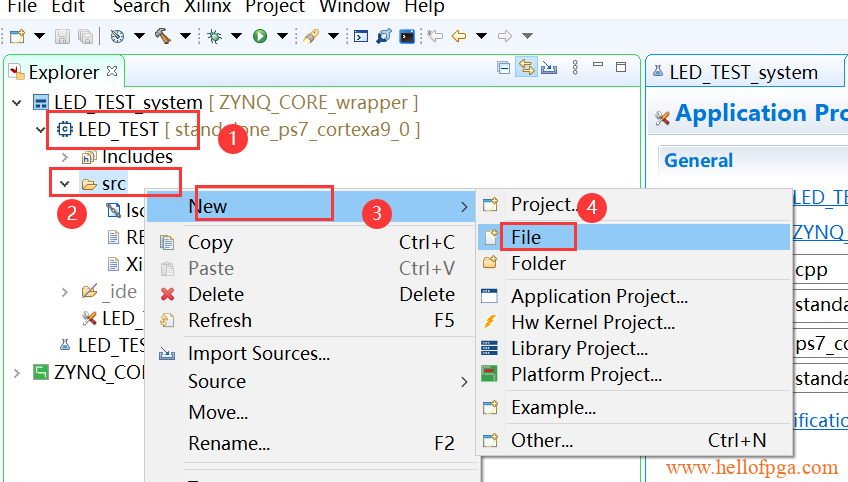Click the Library Project icon

489,348
